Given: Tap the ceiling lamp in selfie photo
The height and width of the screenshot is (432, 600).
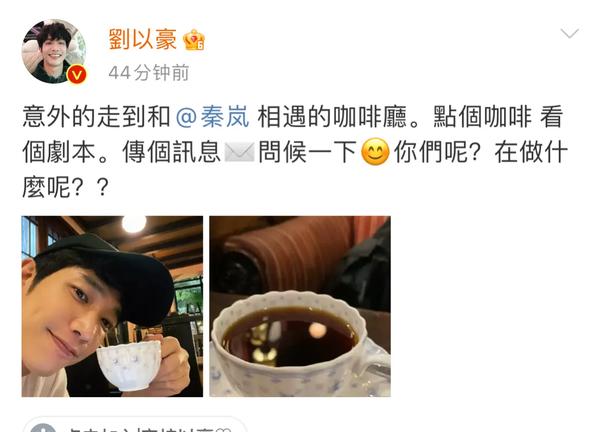Looking at the screenshot, I should [x=134, y=224].
